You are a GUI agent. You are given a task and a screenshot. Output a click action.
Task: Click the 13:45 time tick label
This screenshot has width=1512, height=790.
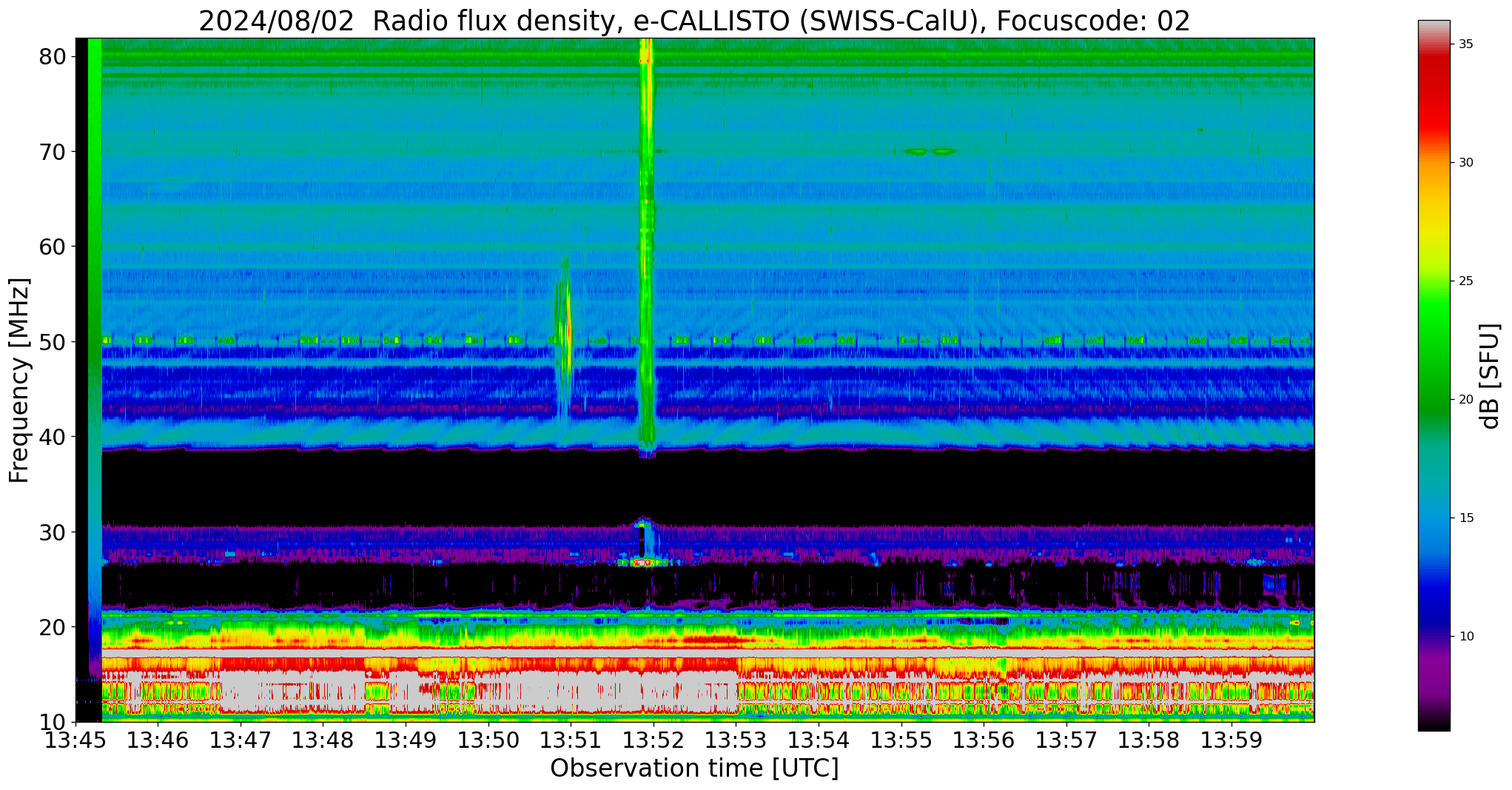click(75, 740)
